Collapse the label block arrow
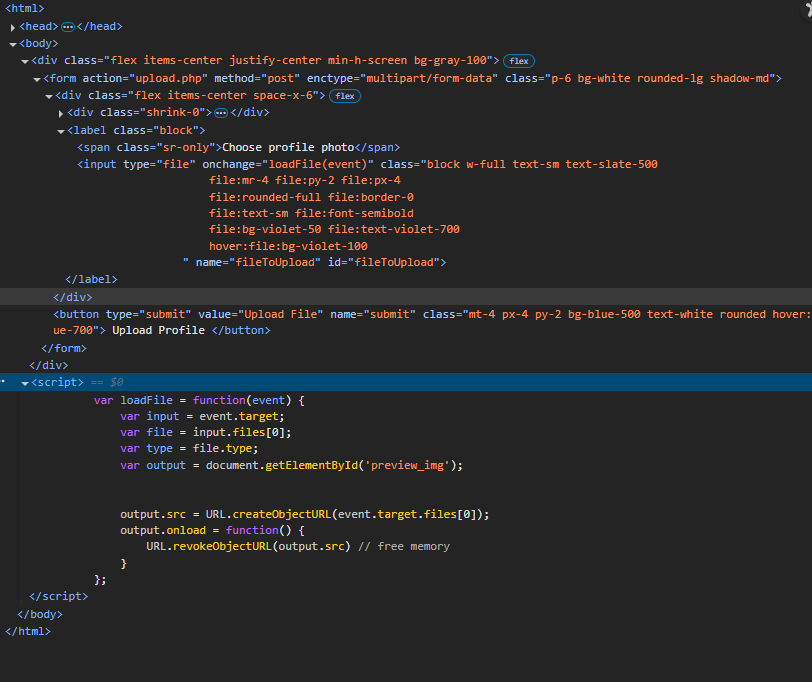The image size is (812, 682). 61,131
